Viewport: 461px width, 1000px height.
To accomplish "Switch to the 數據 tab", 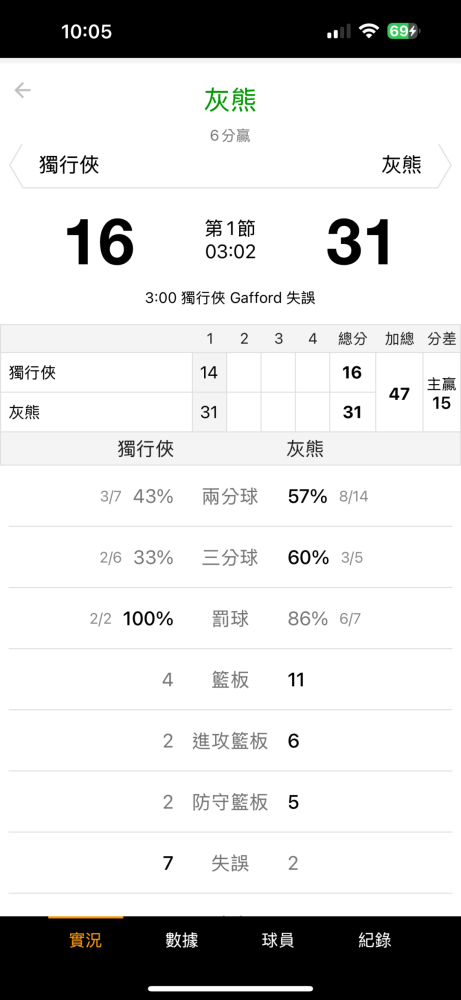I will click(182, 939).
